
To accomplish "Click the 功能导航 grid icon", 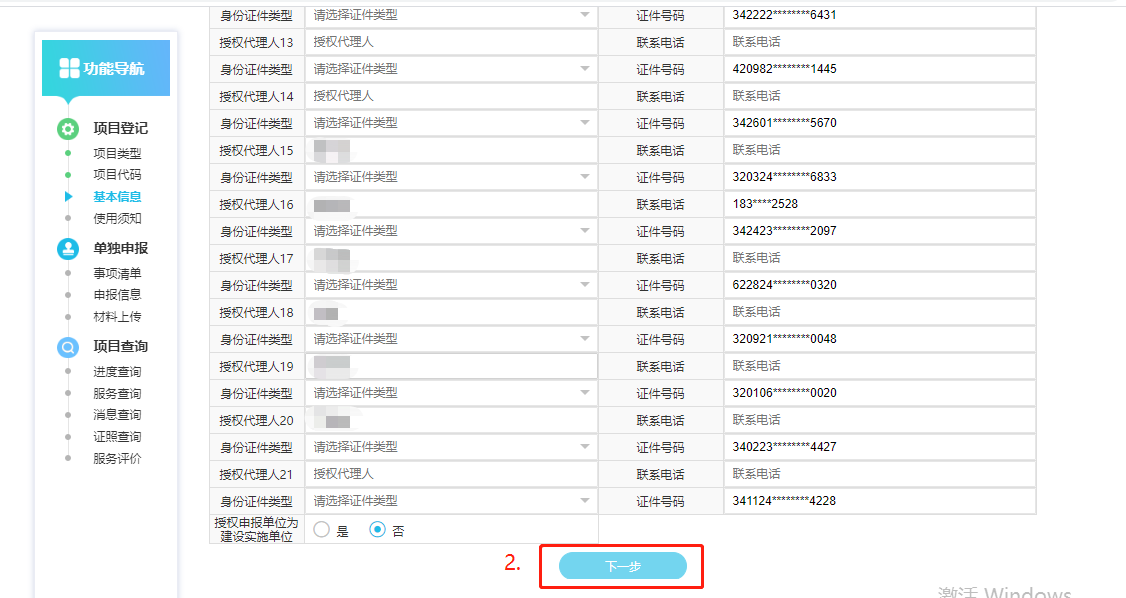I will 69,68.
